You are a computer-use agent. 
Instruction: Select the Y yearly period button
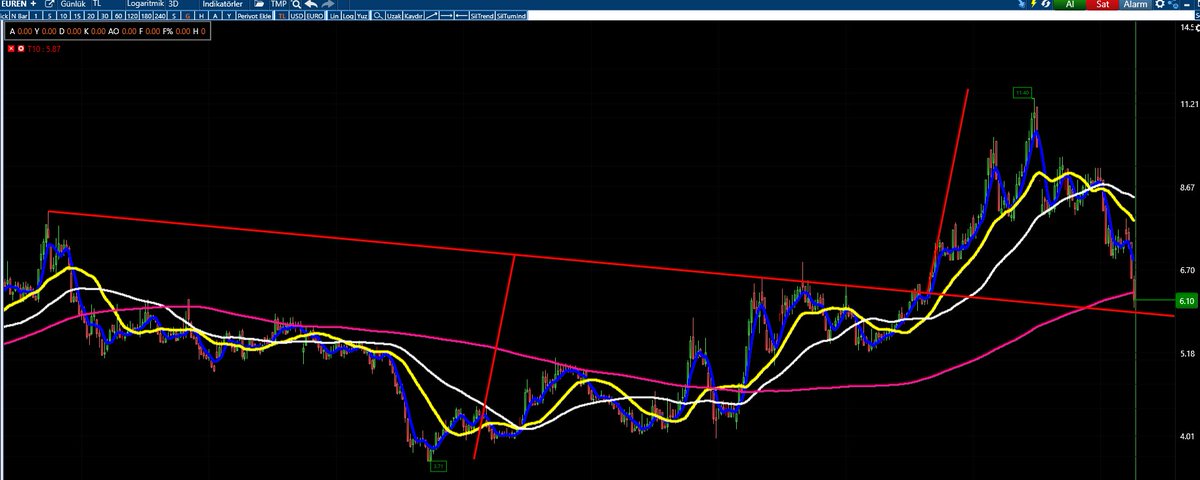click(229, 16)
